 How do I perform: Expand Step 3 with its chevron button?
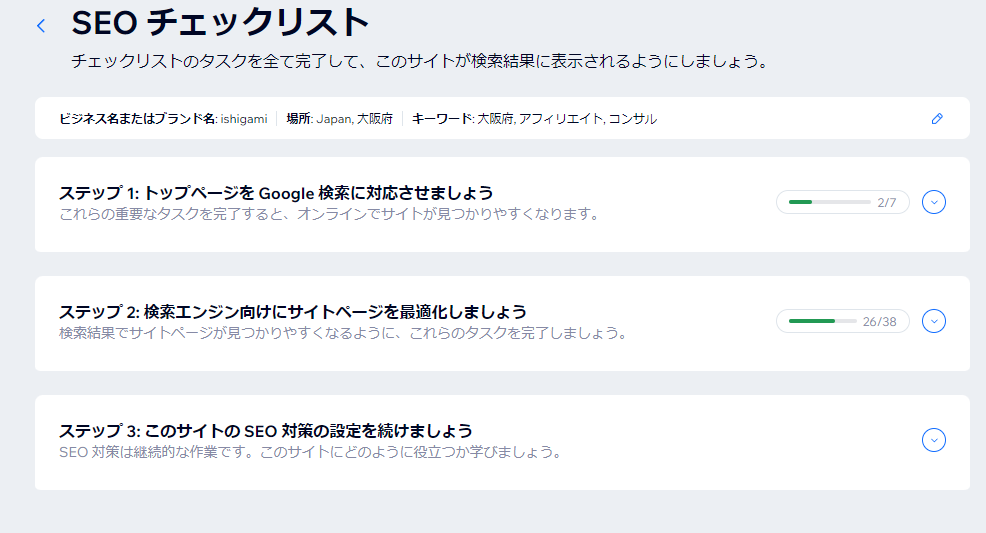[x=934, y=440]
